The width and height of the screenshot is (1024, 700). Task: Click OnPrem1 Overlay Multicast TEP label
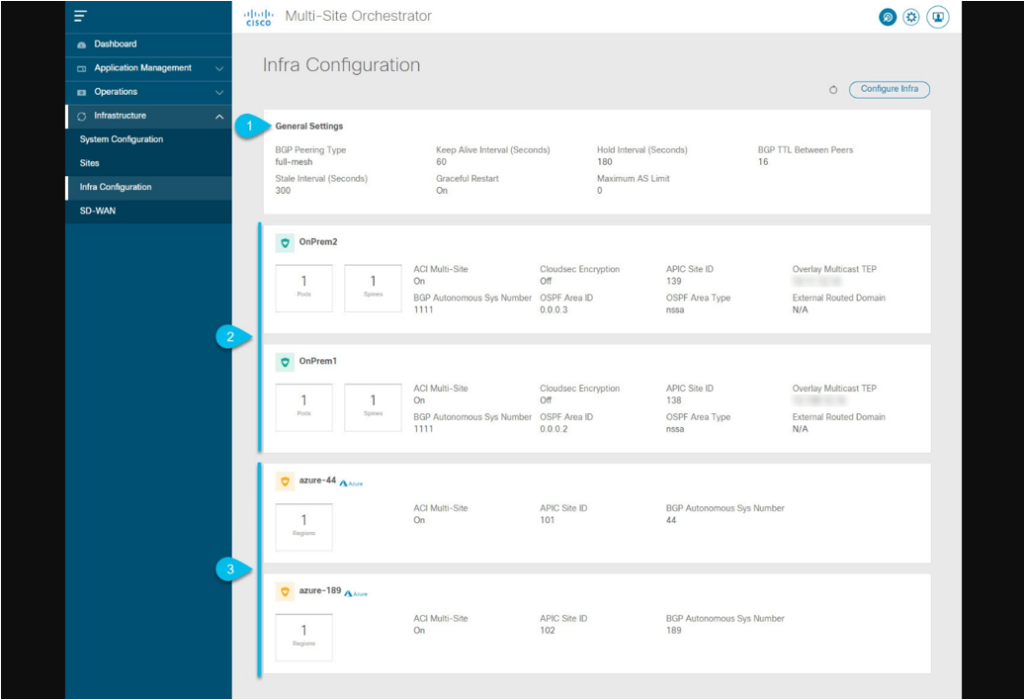(835, 389)
